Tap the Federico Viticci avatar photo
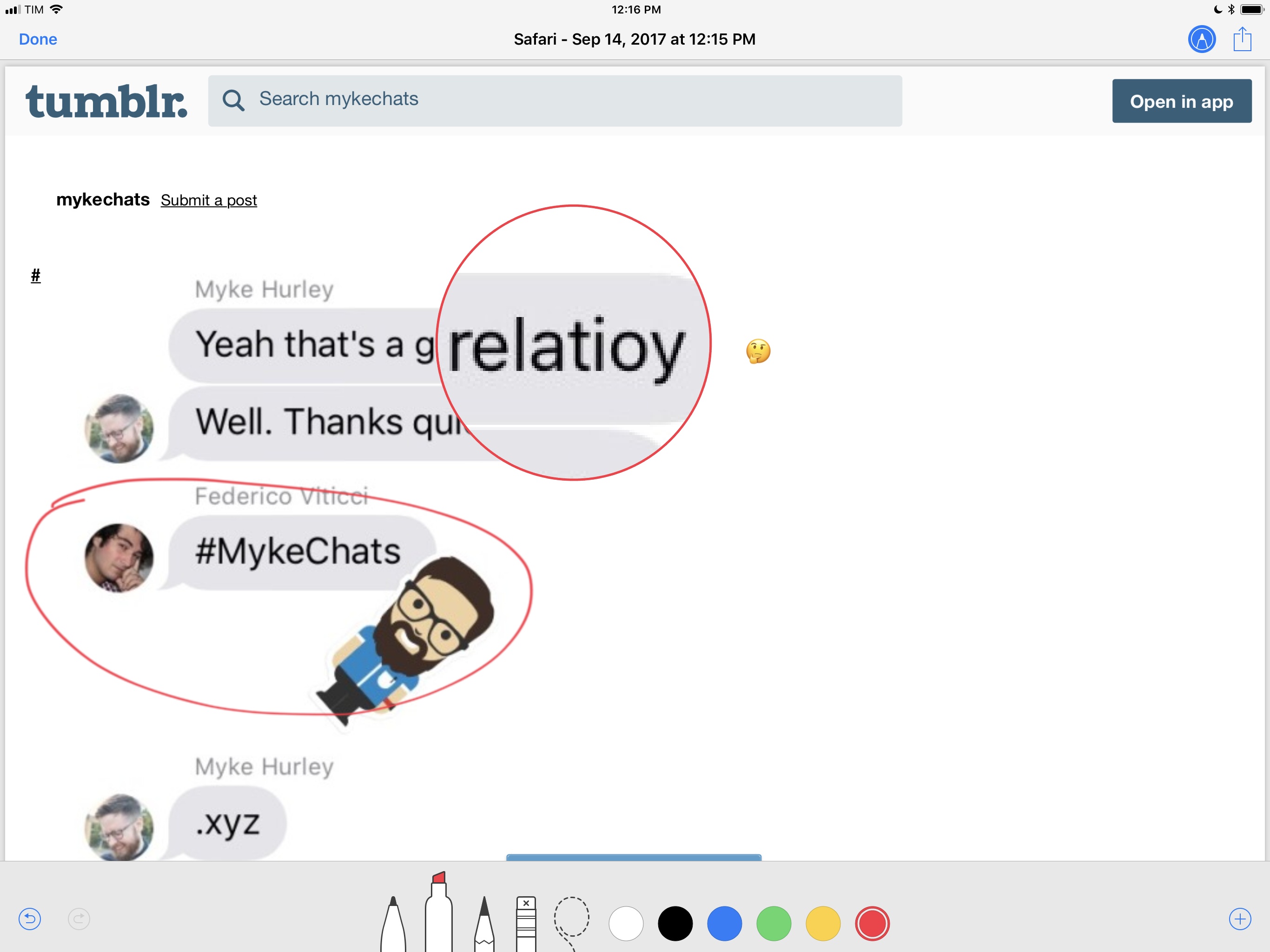Screen dimensions: 1270x952 119,557
